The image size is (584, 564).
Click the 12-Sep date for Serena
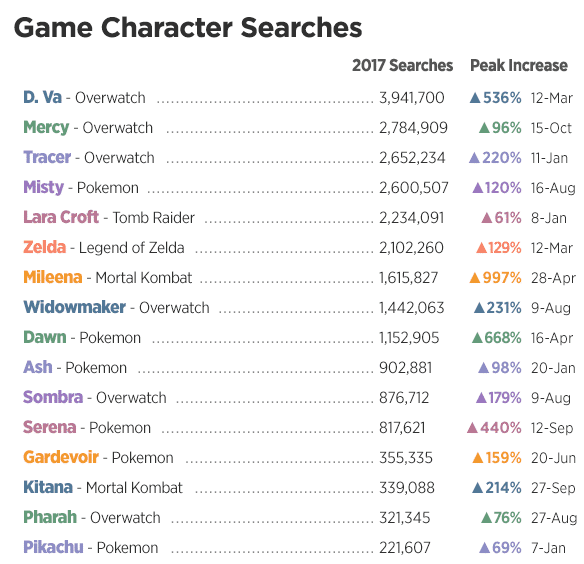[552, 428]
